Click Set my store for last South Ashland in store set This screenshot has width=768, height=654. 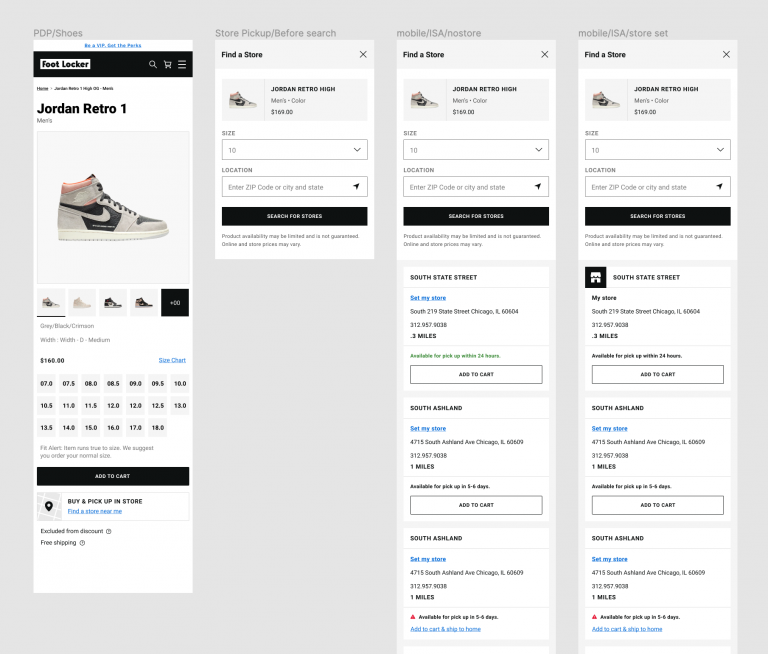(x=610, y=559)
